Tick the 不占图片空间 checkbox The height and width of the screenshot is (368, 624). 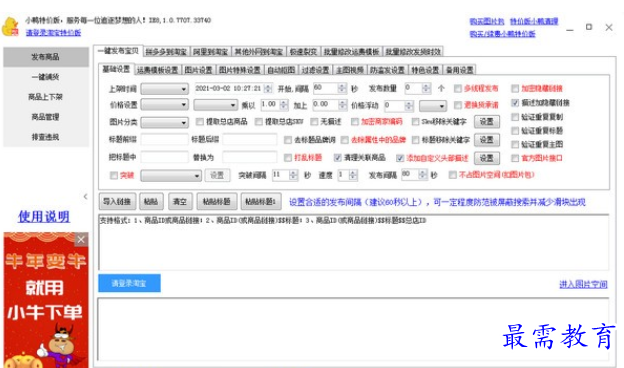click(x=452, y=175)
